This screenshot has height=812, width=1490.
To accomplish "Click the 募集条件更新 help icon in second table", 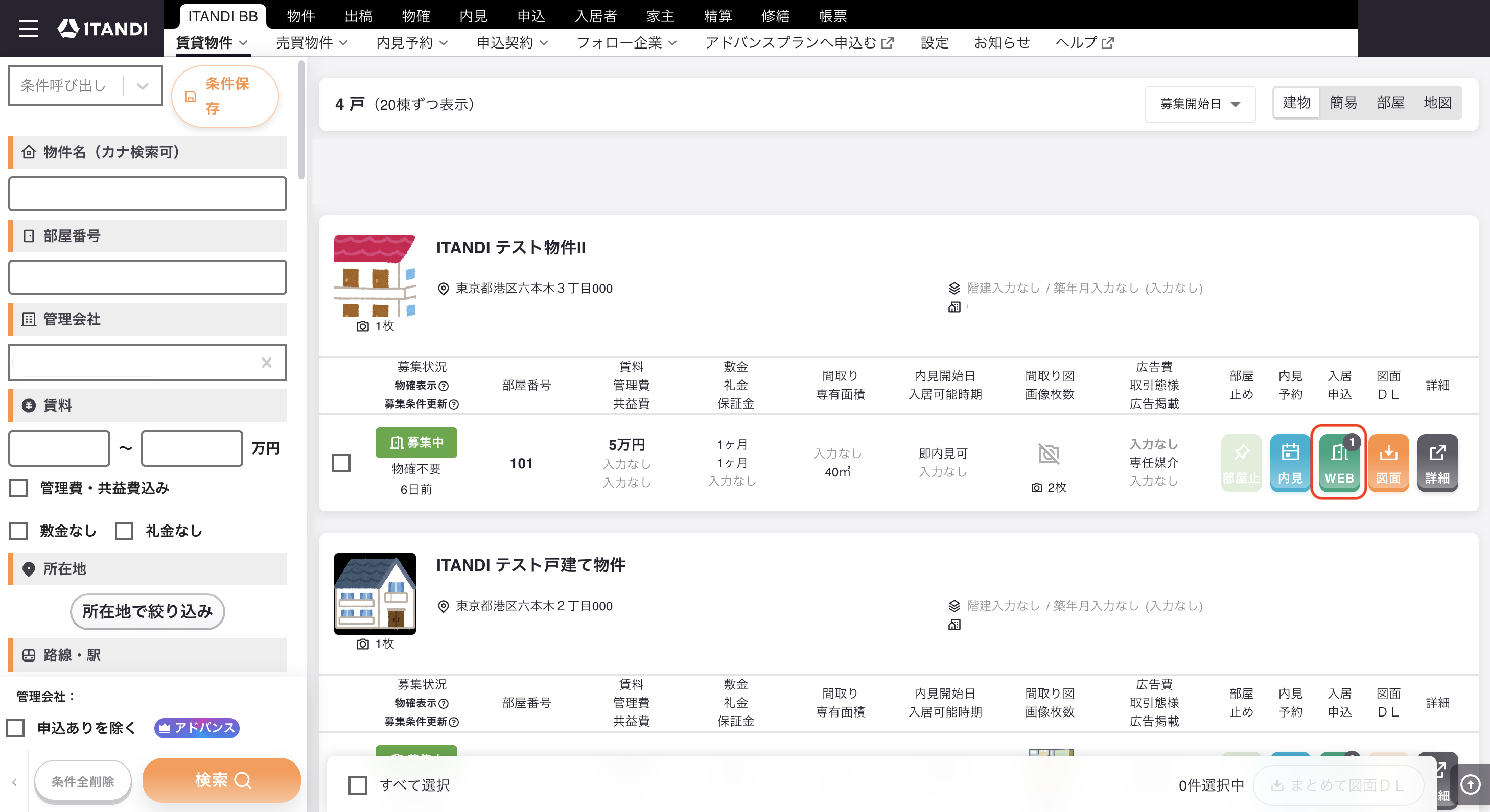I will (454, 721).
